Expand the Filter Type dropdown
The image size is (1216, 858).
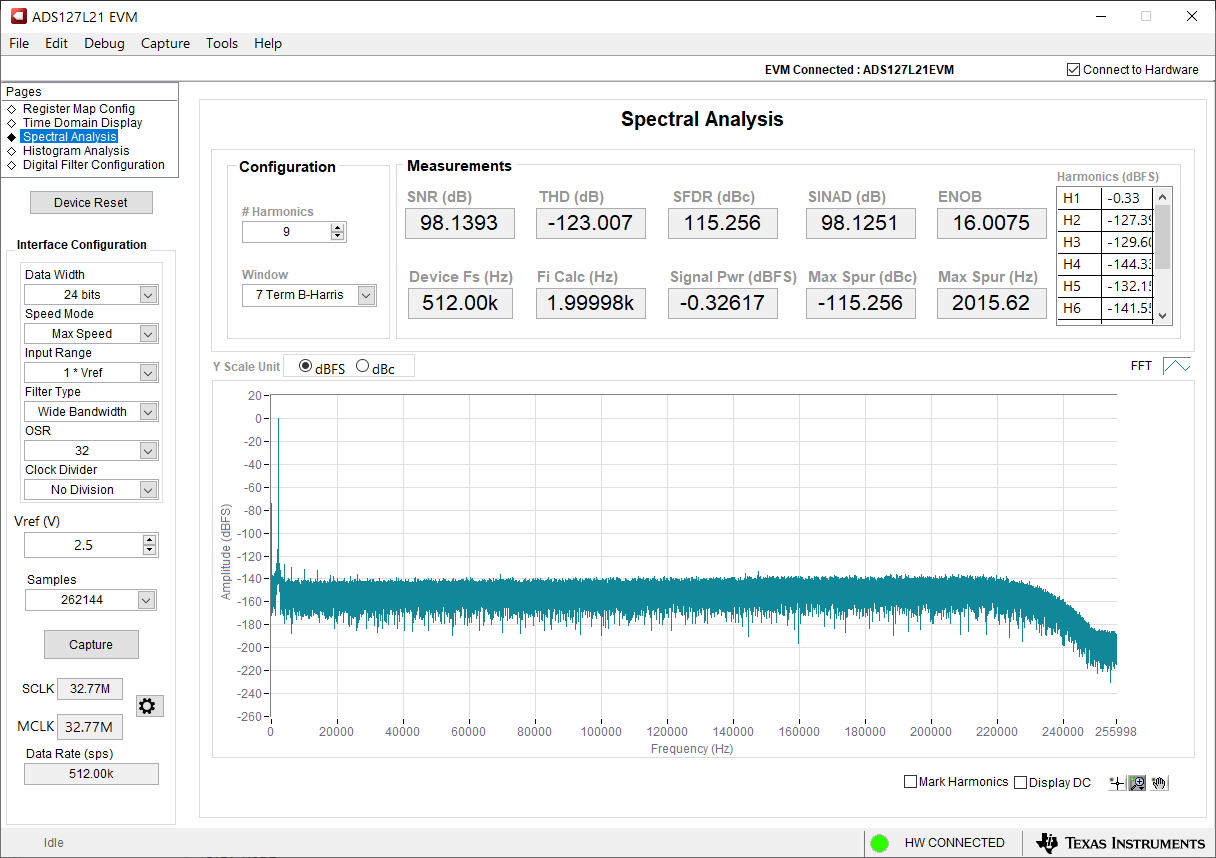148,412
